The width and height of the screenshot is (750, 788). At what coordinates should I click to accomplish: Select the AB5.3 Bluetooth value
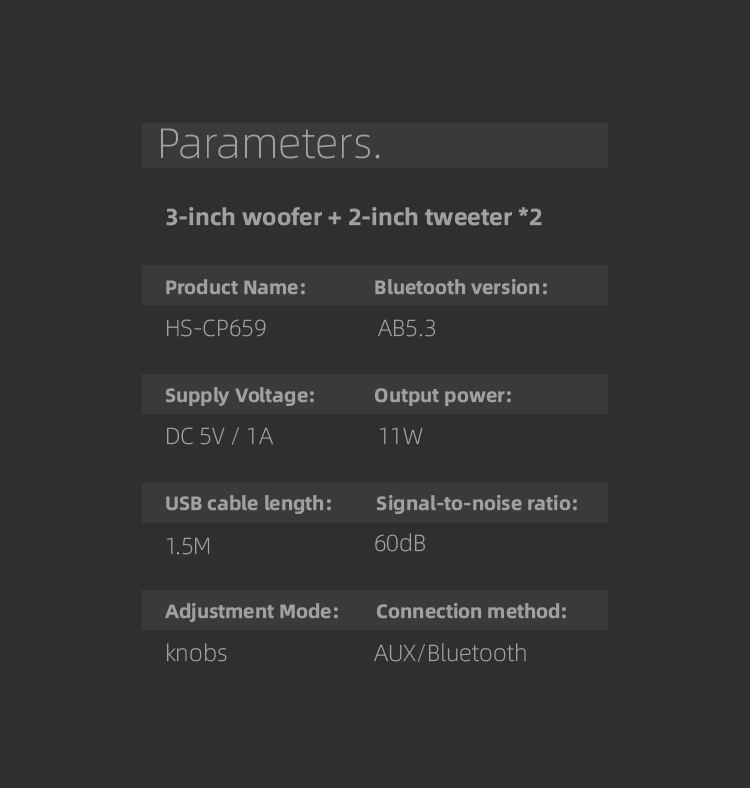tap(407, 329)
